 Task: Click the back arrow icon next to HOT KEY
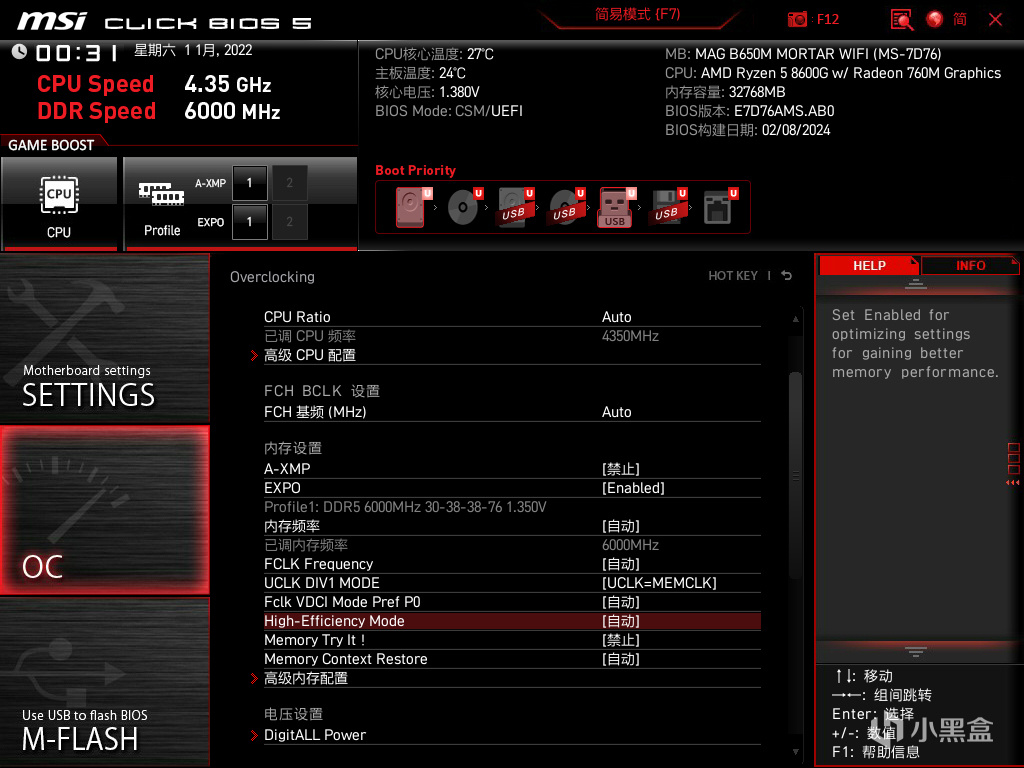point(786,276)
